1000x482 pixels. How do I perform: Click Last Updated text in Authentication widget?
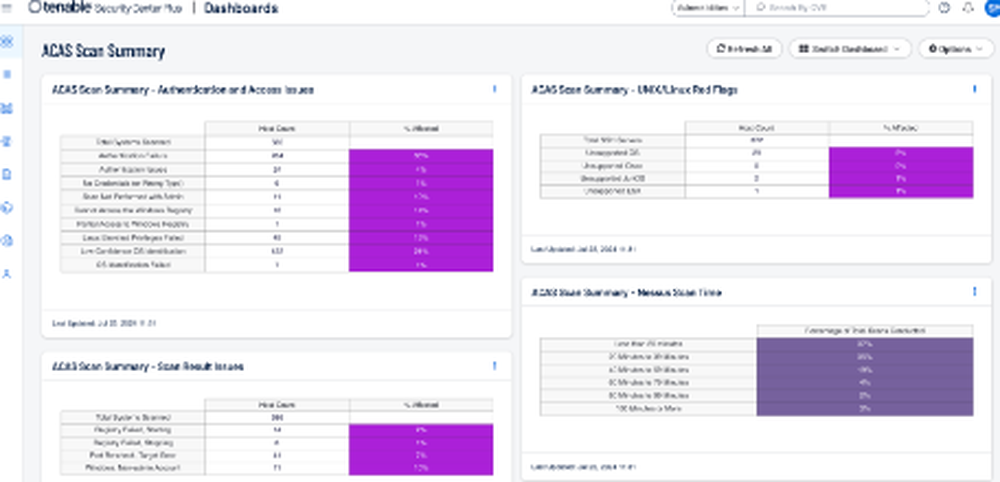point(104,324)
